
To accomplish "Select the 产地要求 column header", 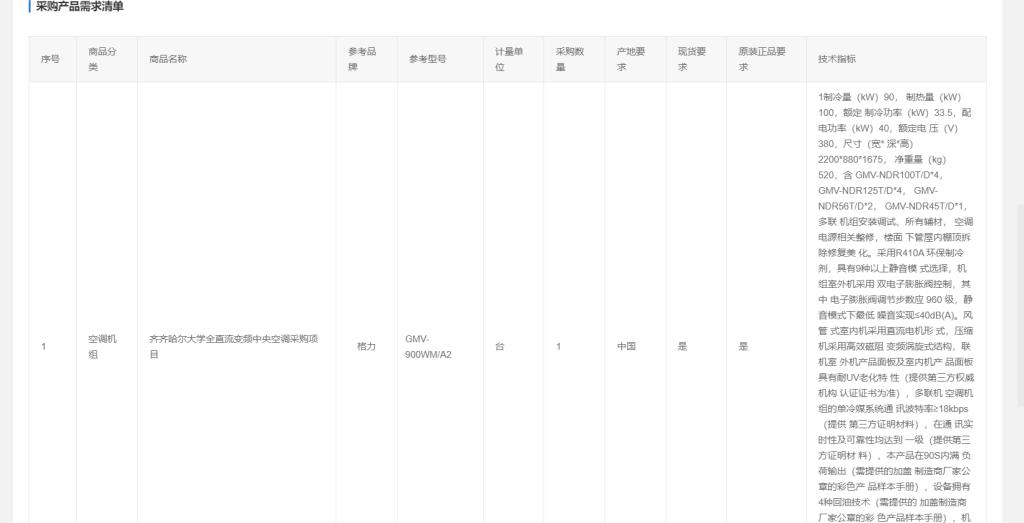I will [x=631, y=59].
